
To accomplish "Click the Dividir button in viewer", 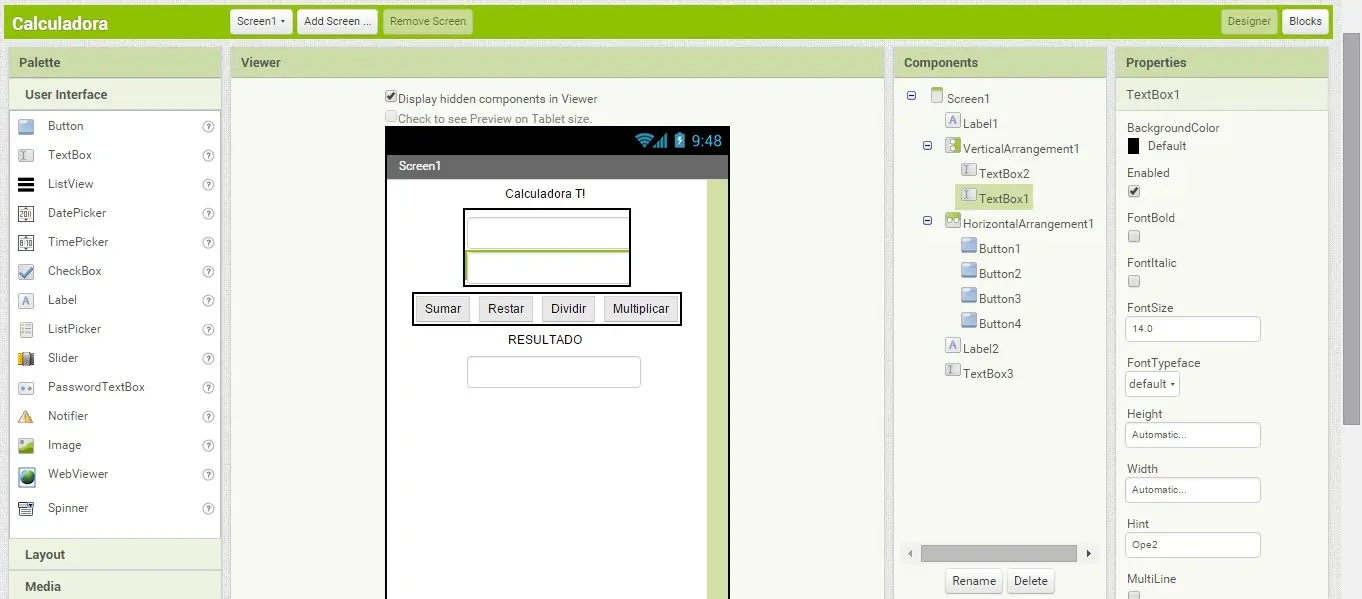I will pos(568,309).
